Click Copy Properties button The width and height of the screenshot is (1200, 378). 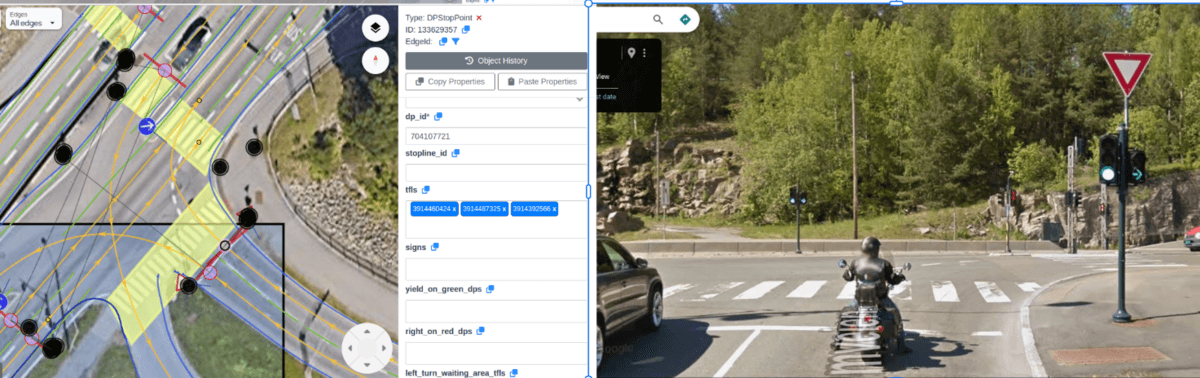[x=450, y=82]
